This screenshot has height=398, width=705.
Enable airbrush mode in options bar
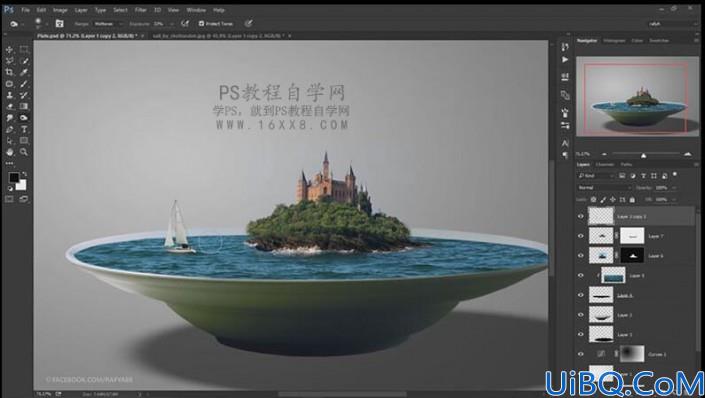[x=185, y=23]
